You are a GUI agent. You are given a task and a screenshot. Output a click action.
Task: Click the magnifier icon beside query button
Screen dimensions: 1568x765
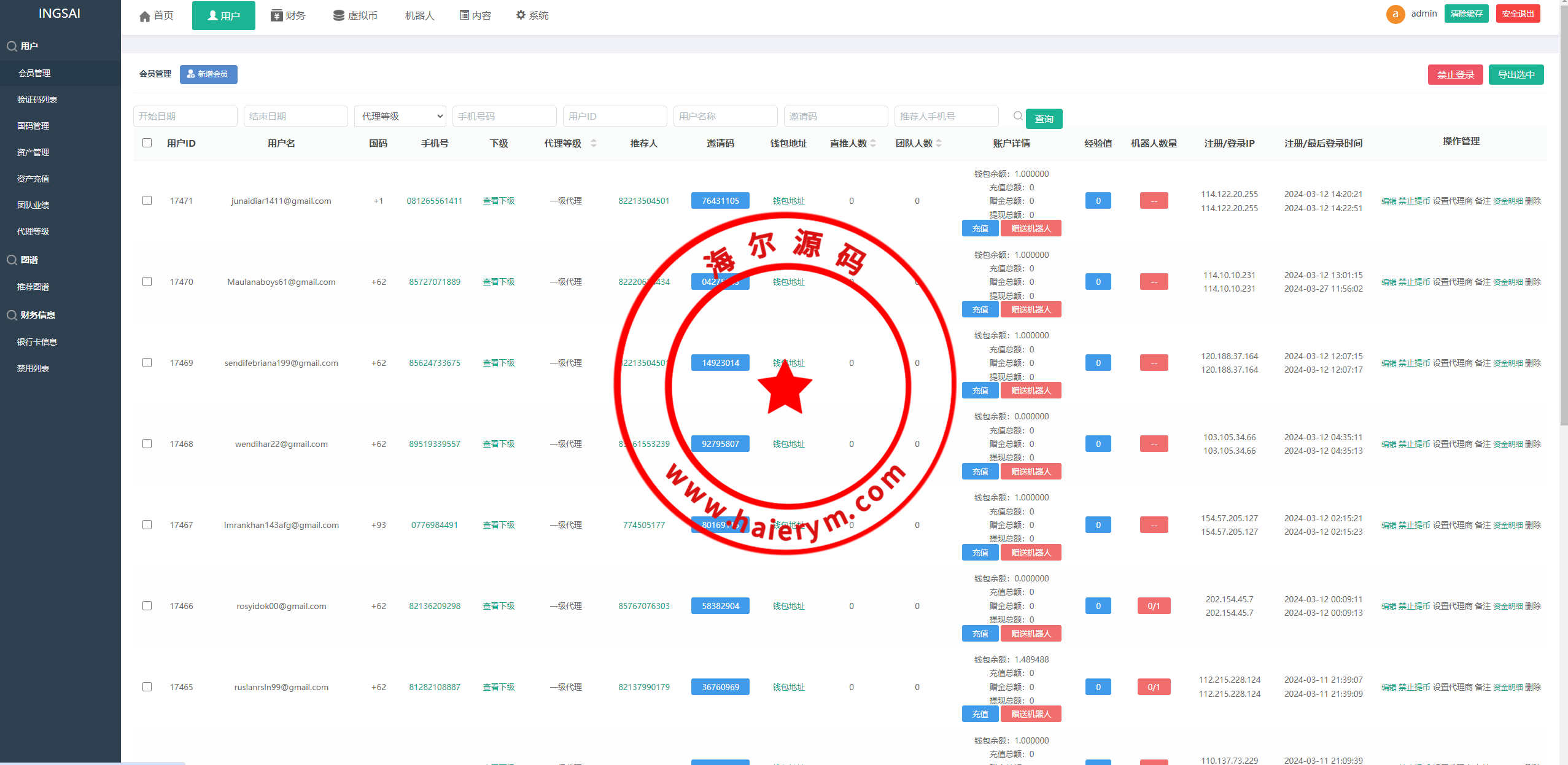1018,116
